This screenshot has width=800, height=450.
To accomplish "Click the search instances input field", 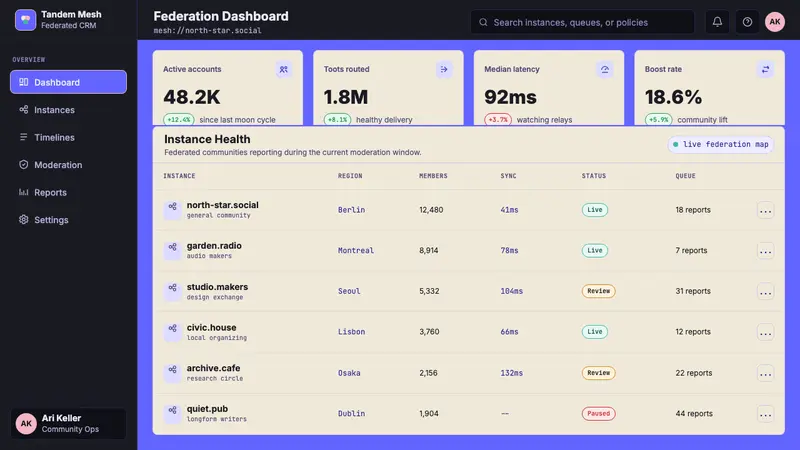I will click(x=582, y=22).
